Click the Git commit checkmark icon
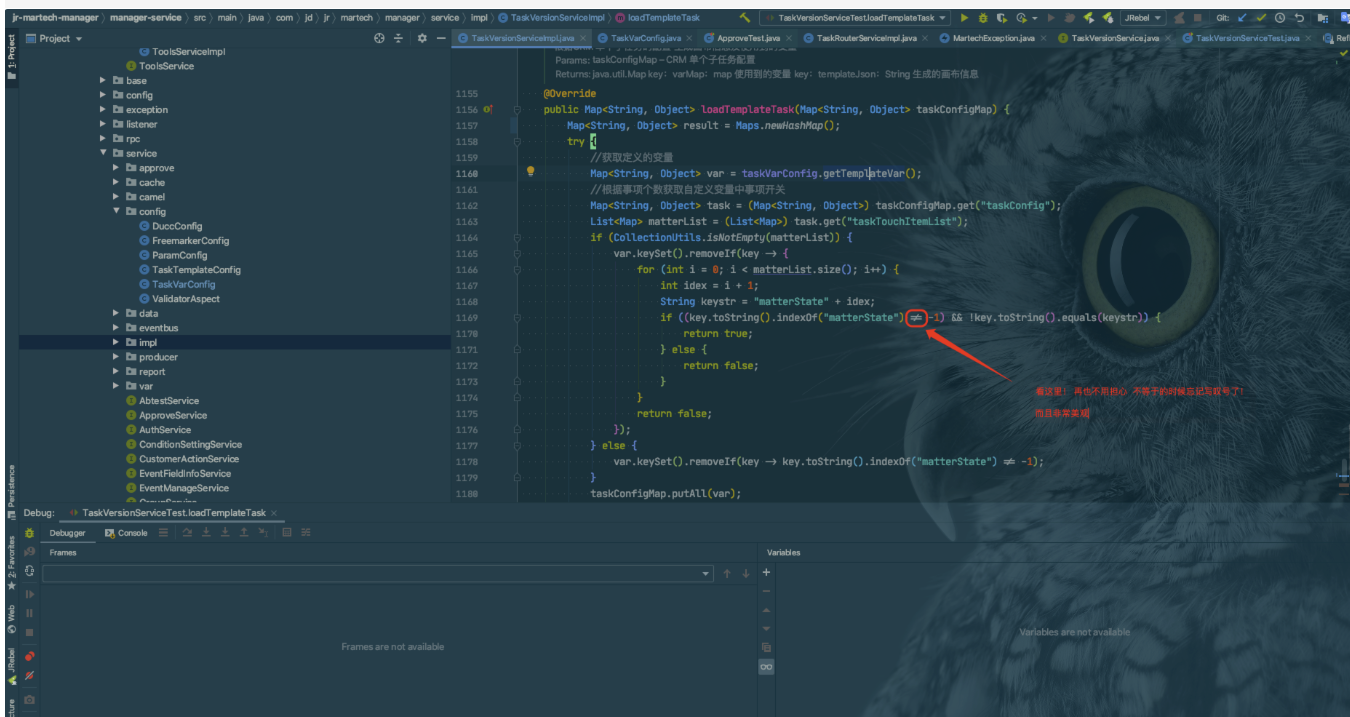 tap(1261, 18)
